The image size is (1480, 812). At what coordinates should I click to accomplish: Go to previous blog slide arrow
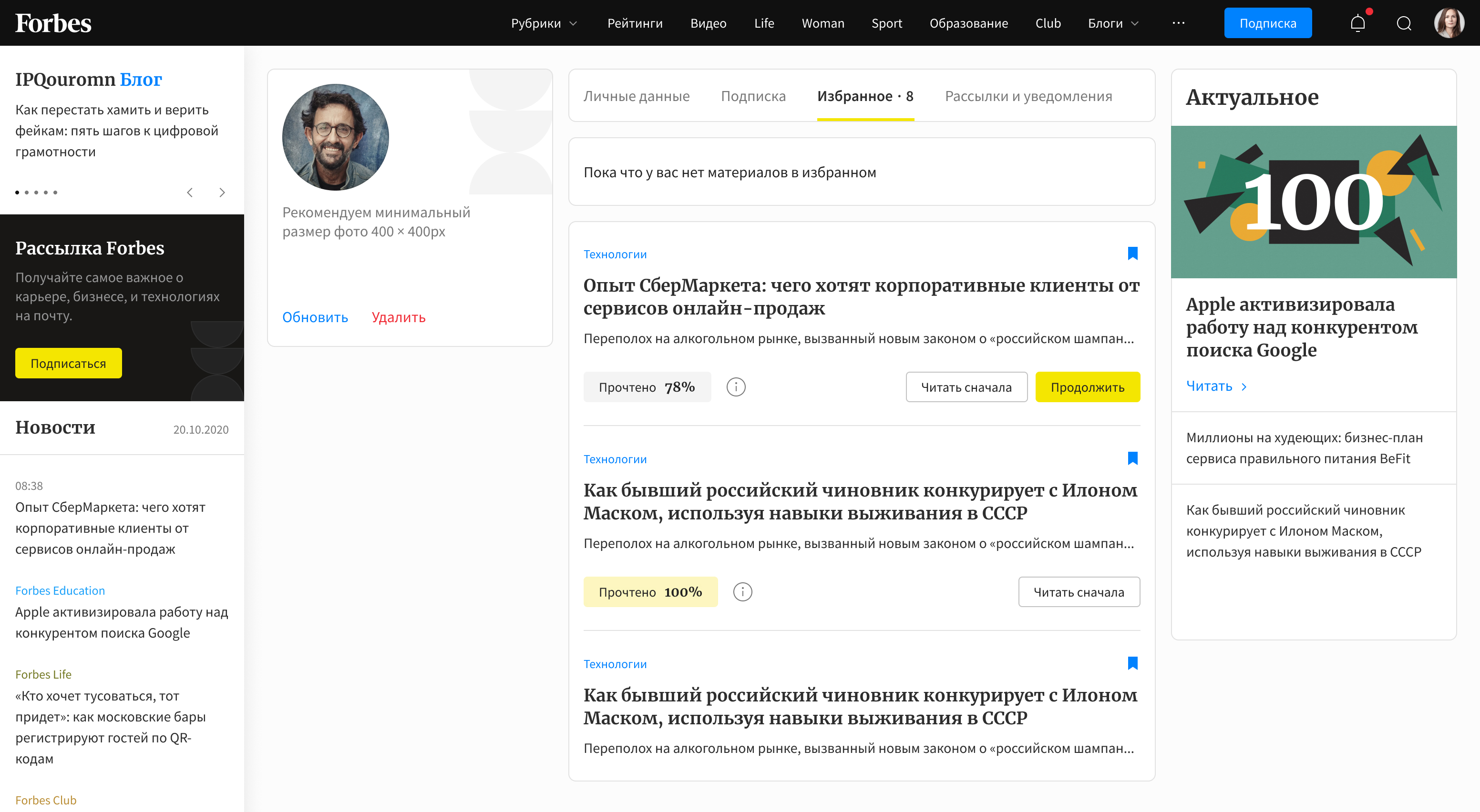click(x=190, y=193)
